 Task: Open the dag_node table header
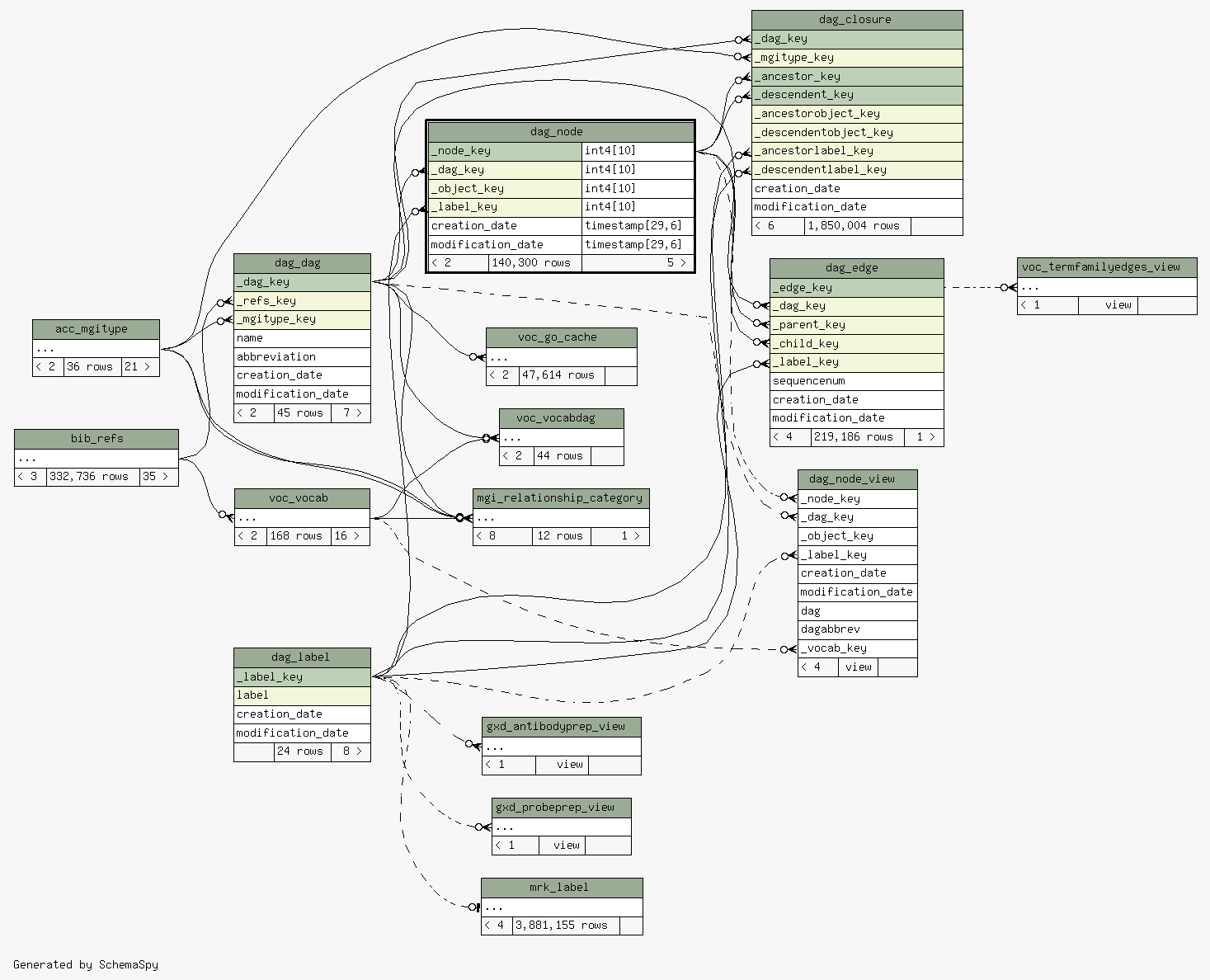click(561, 132)
